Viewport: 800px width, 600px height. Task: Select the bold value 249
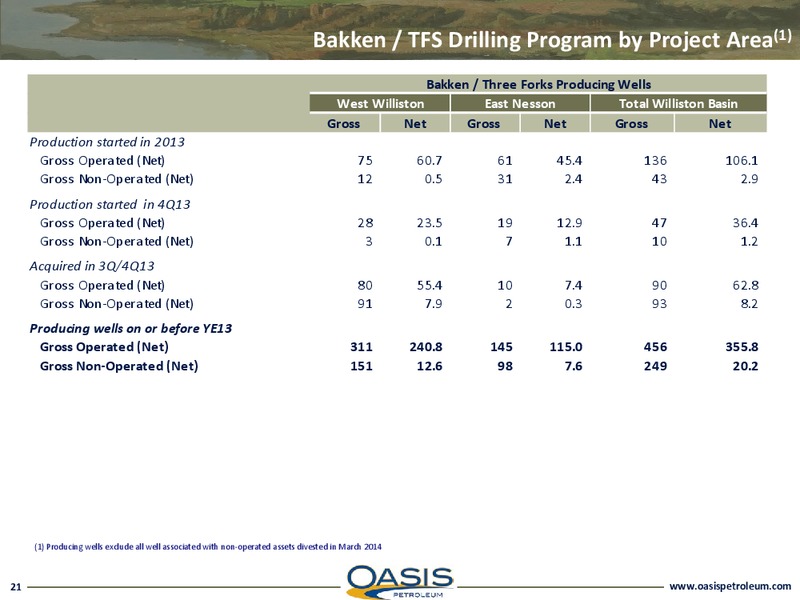[x=655, y=366]
